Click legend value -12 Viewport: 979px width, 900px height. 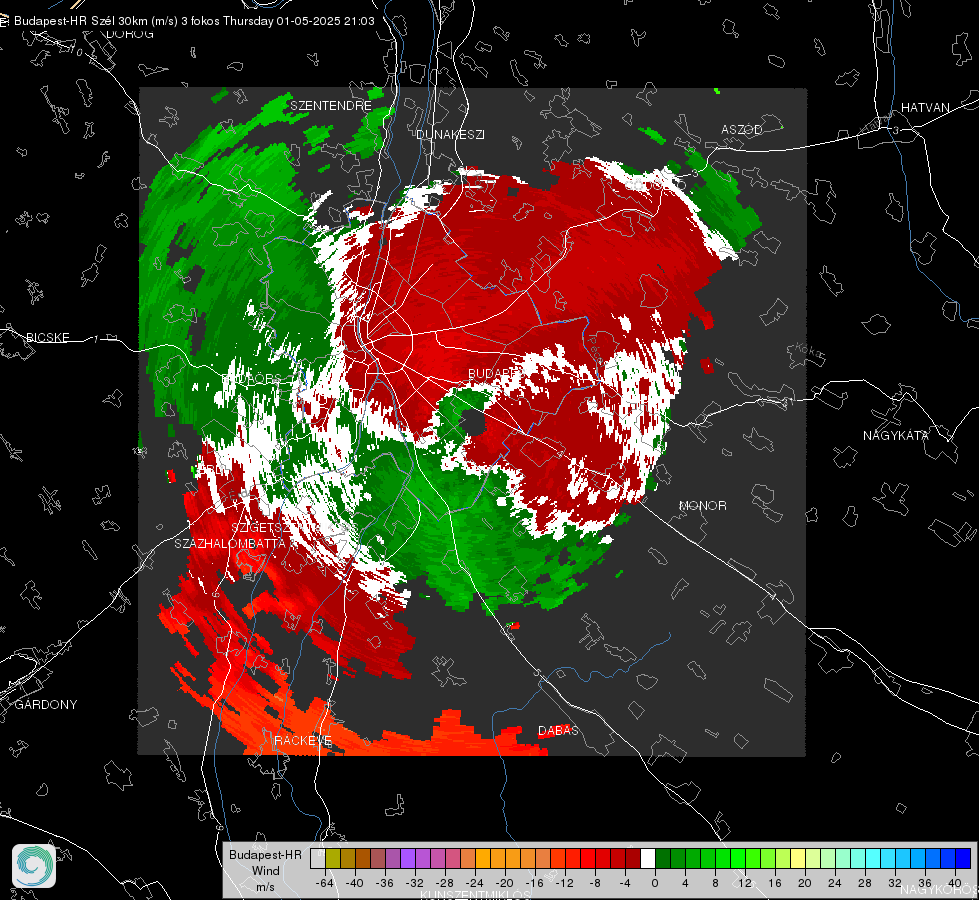564,883
